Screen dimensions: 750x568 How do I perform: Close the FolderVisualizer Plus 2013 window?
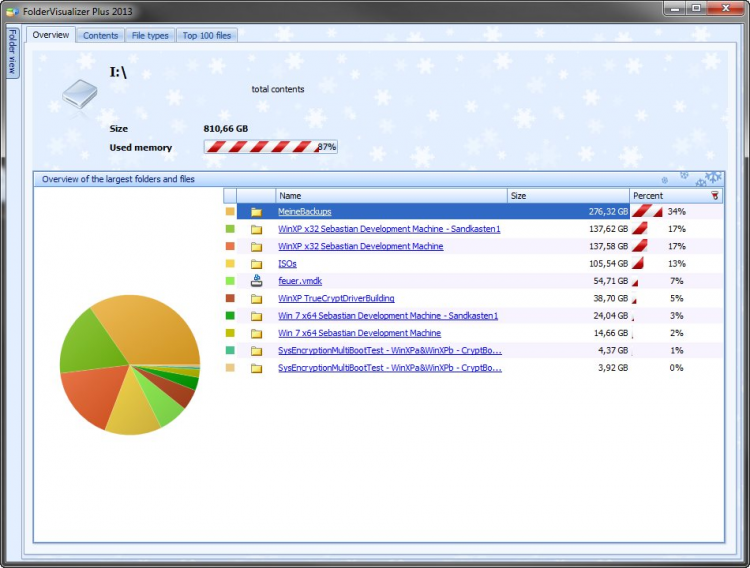click(725, 8)
